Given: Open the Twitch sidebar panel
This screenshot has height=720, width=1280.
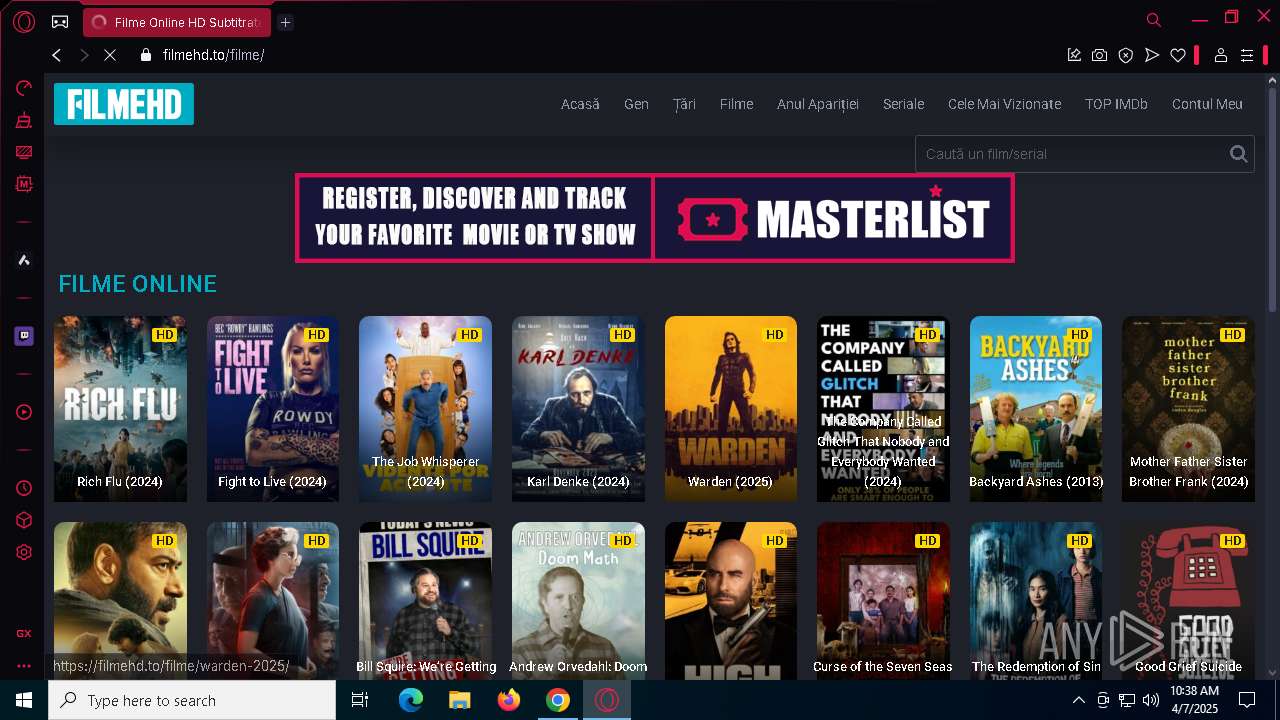Looking at the screenshot, I should (x=24, y=336).
